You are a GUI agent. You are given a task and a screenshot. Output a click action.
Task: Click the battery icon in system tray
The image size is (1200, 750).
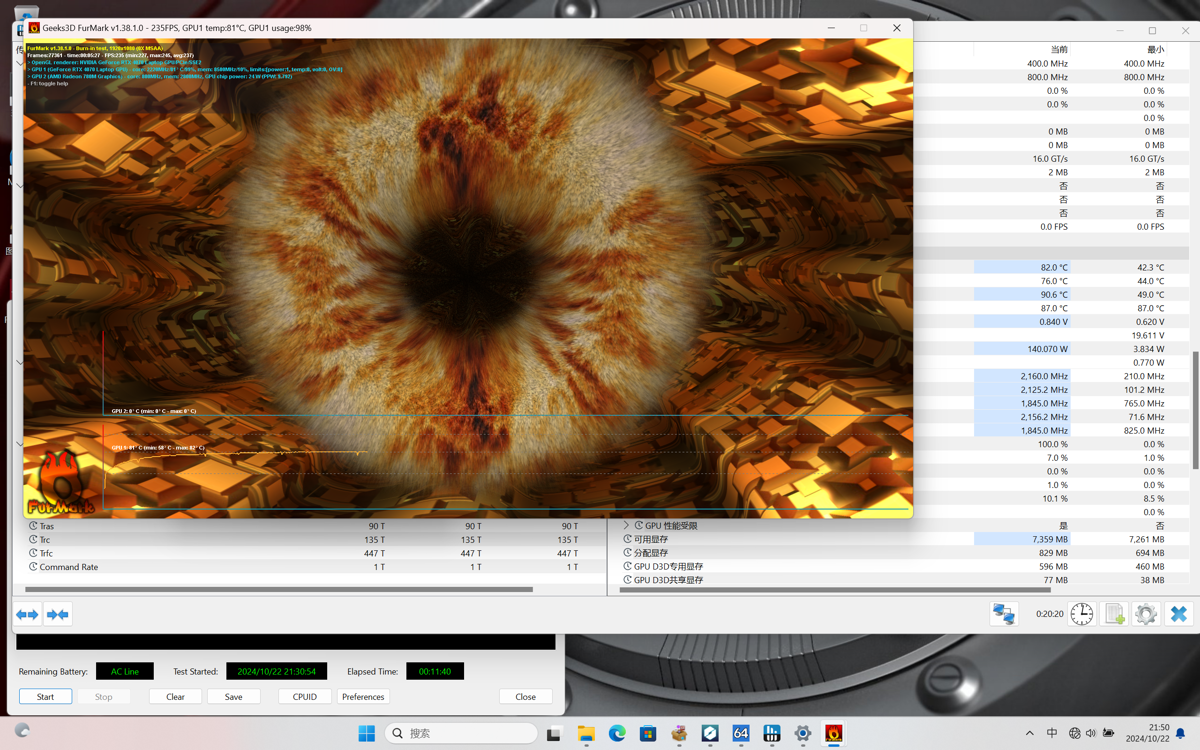[1108, 733]
